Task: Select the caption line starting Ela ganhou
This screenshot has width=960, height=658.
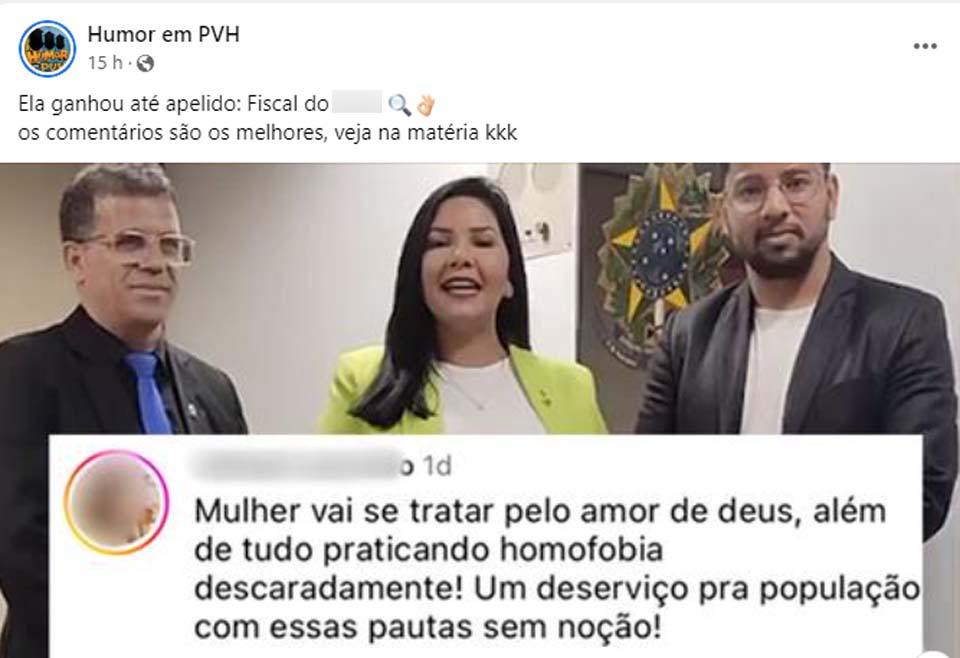Action: point(227,104)
